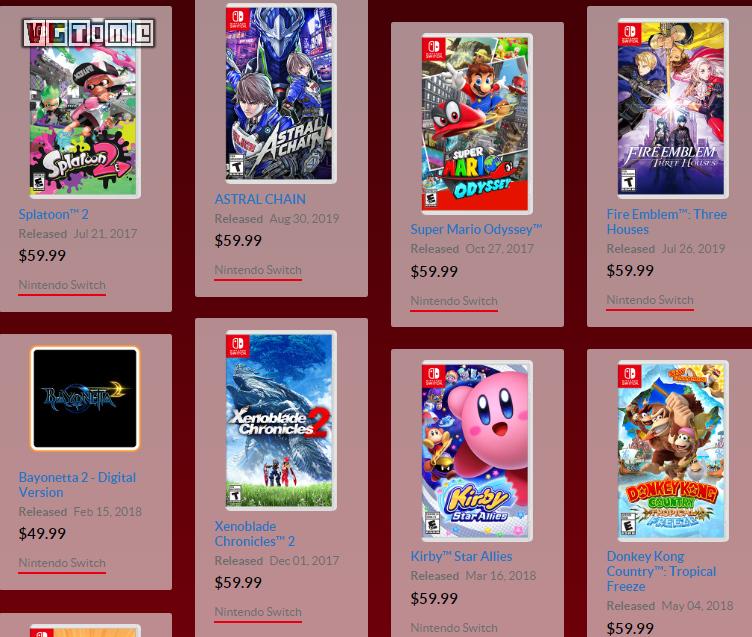Select the Kirby Star Allies cover art
This screenshot has width=752, height=637.
point(477,450)
